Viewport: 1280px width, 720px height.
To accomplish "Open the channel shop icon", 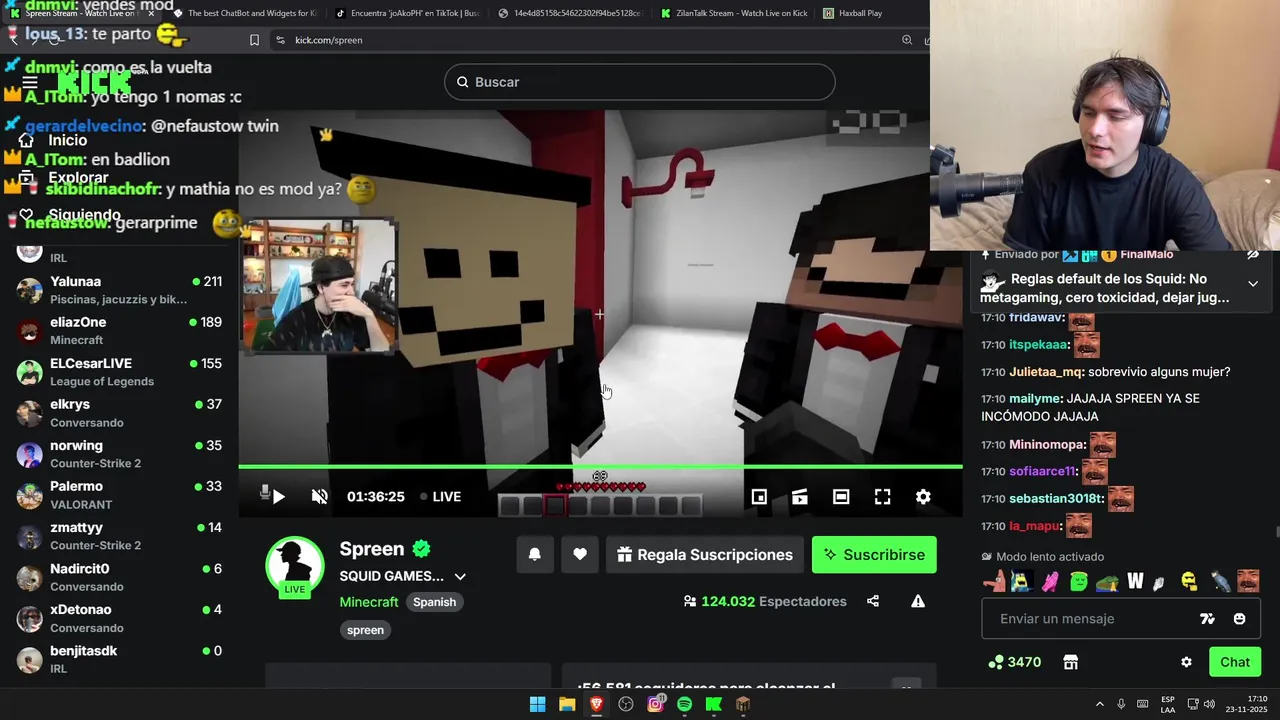I will point(1071,662).
